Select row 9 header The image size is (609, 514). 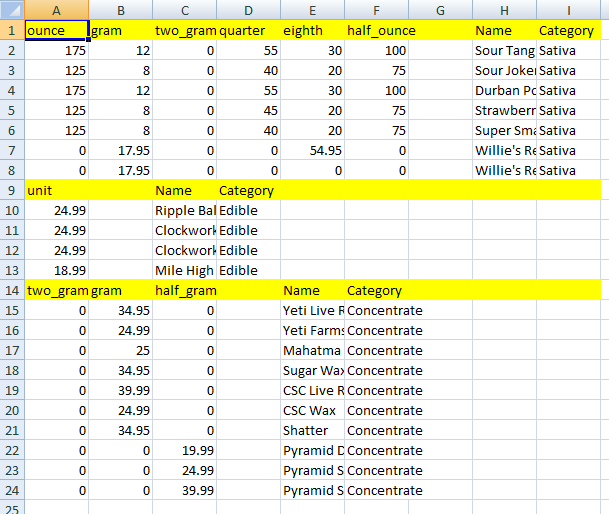pos(12,190)
